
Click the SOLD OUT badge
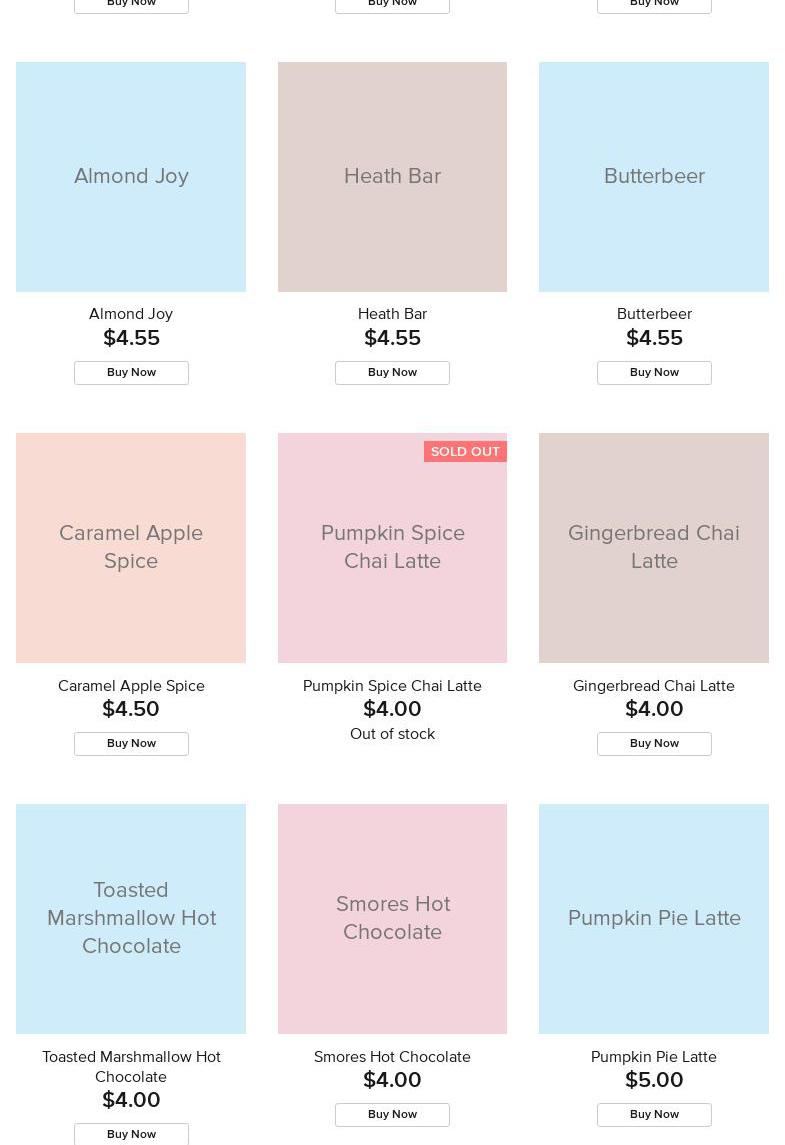465,452
